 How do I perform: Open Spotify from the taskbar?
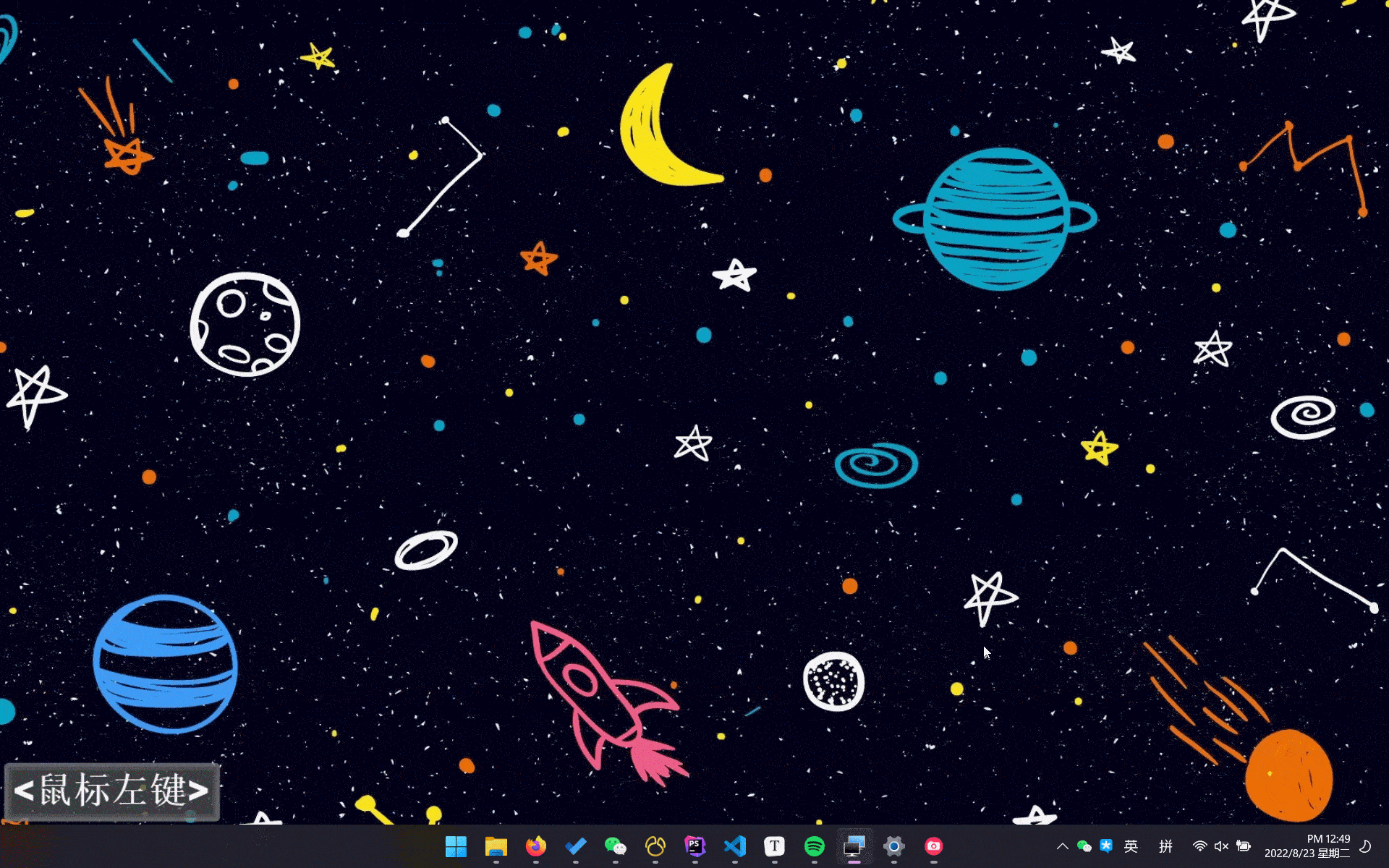point(815,846)
